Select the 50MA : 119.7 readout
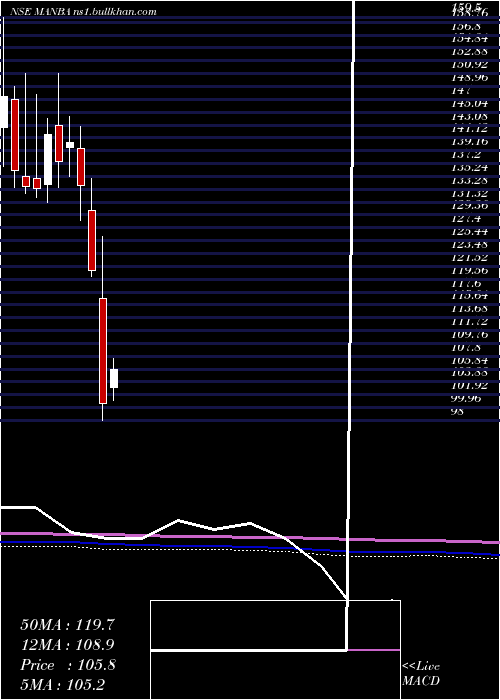500x700 pixels. (68, 625)
